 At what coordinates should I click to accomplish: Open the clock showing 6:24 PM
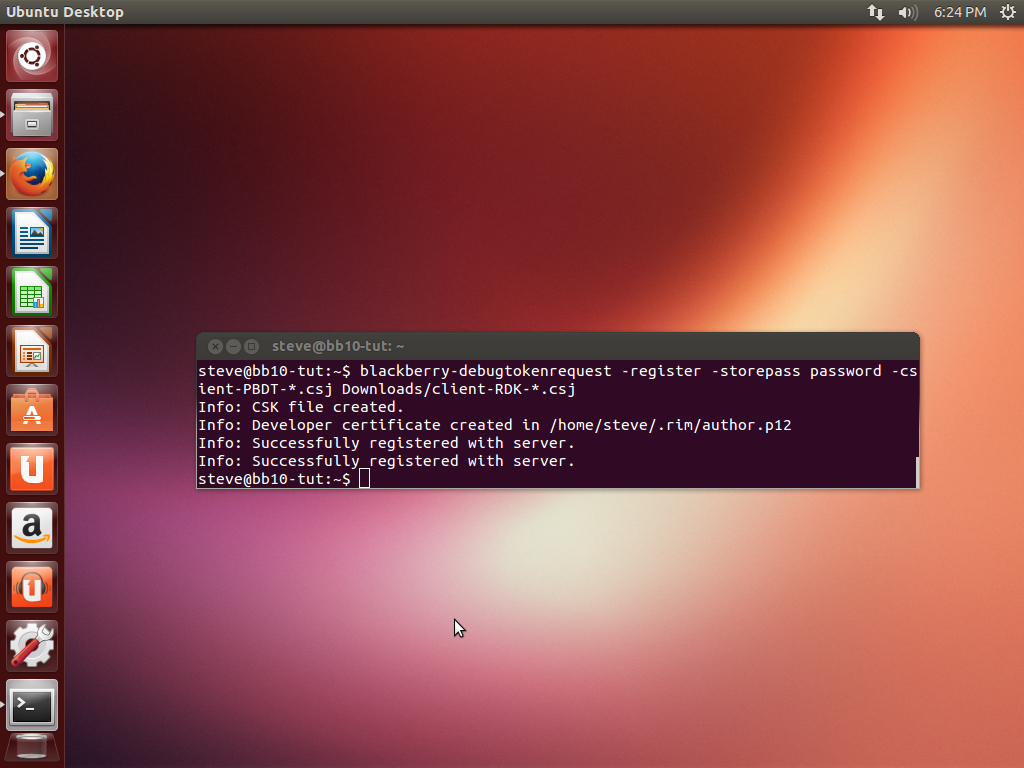pos(960,12)
